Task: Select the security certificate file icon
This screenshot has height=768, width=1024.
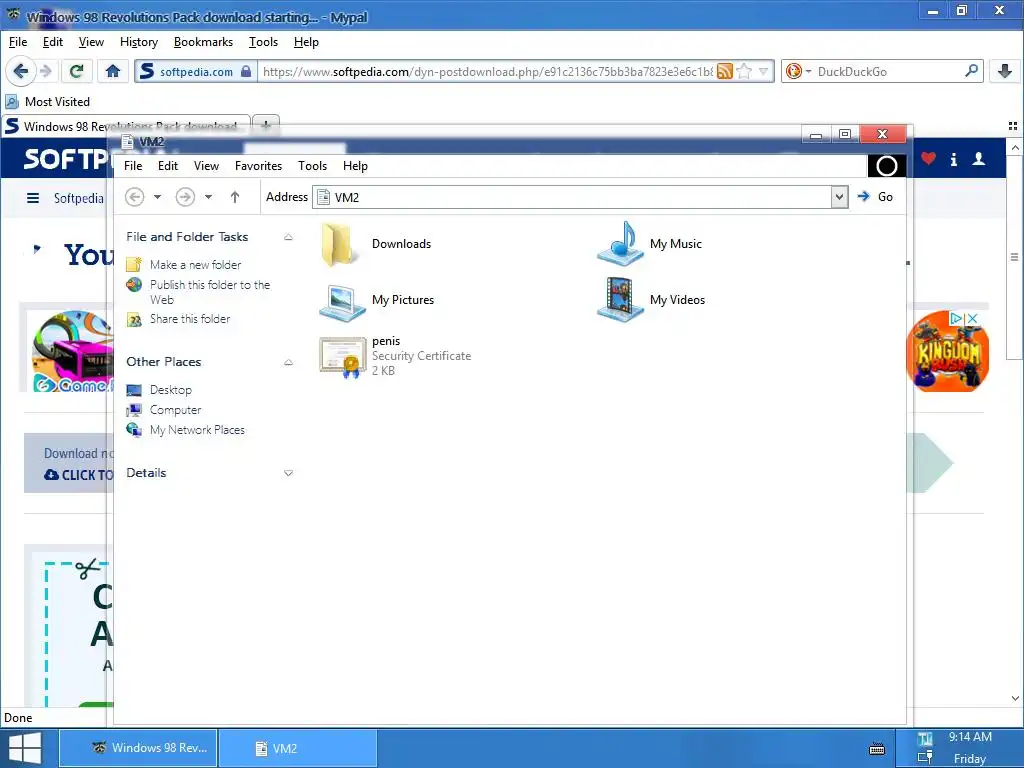Action: pos(342,357)
